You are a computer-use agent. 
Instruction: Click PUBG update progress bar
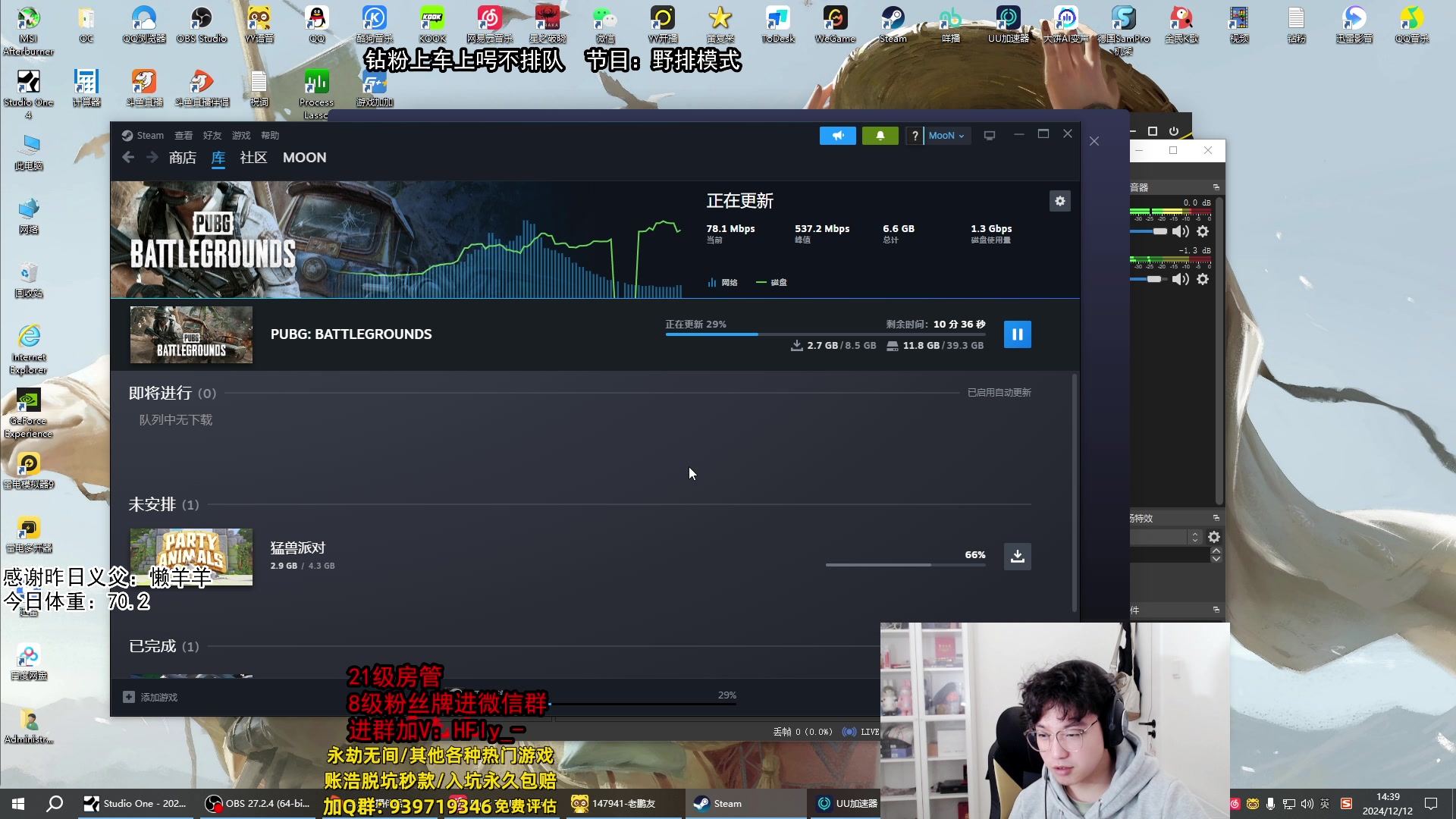pos(826,334)
